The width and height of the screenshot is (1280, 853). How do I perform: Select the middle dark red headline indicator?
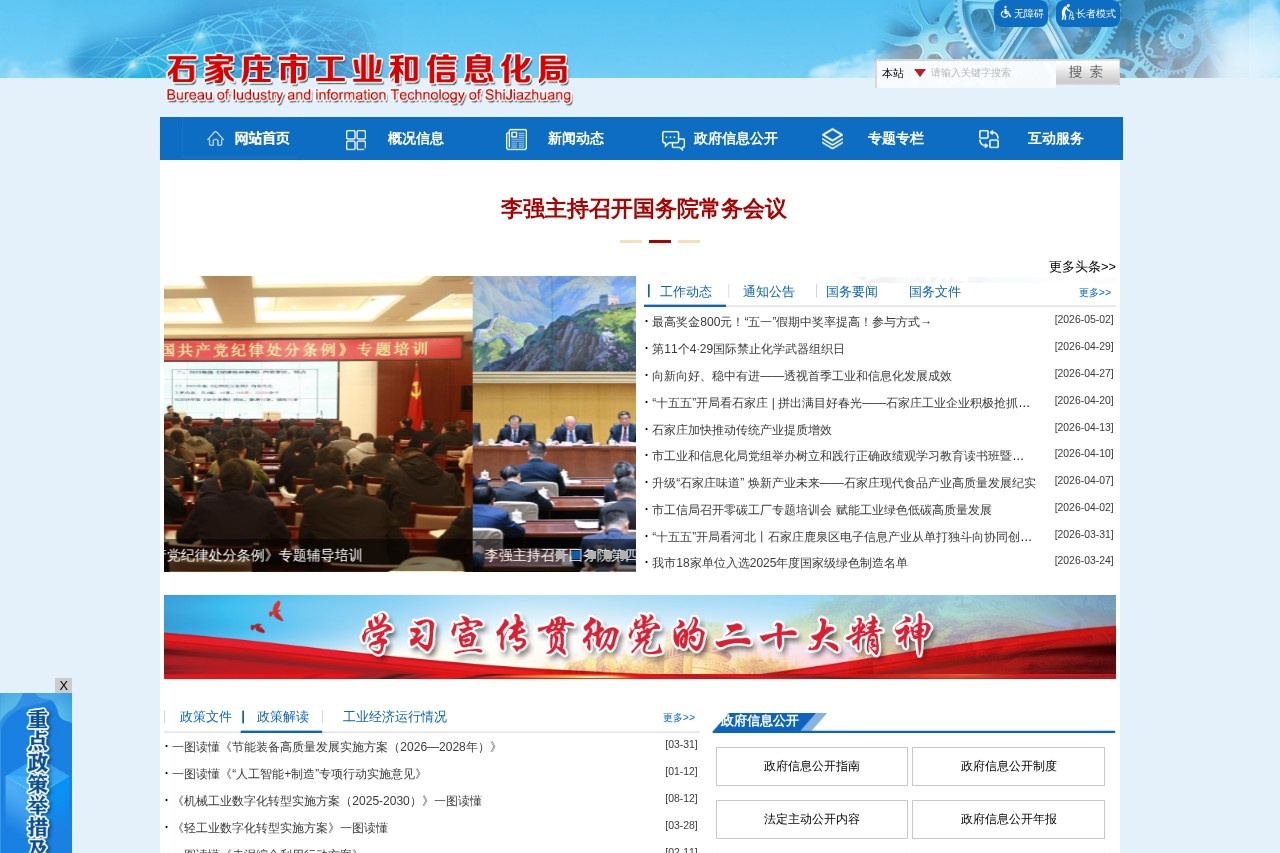coord(660,241)
